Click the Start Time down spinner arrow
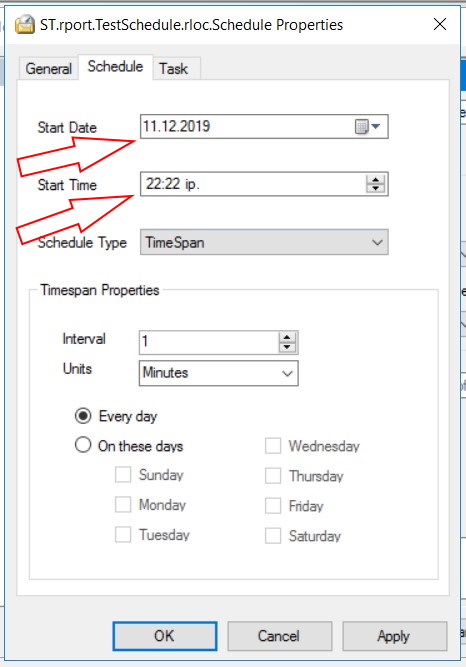Screen dimensions: 466x667 (375, 188)
